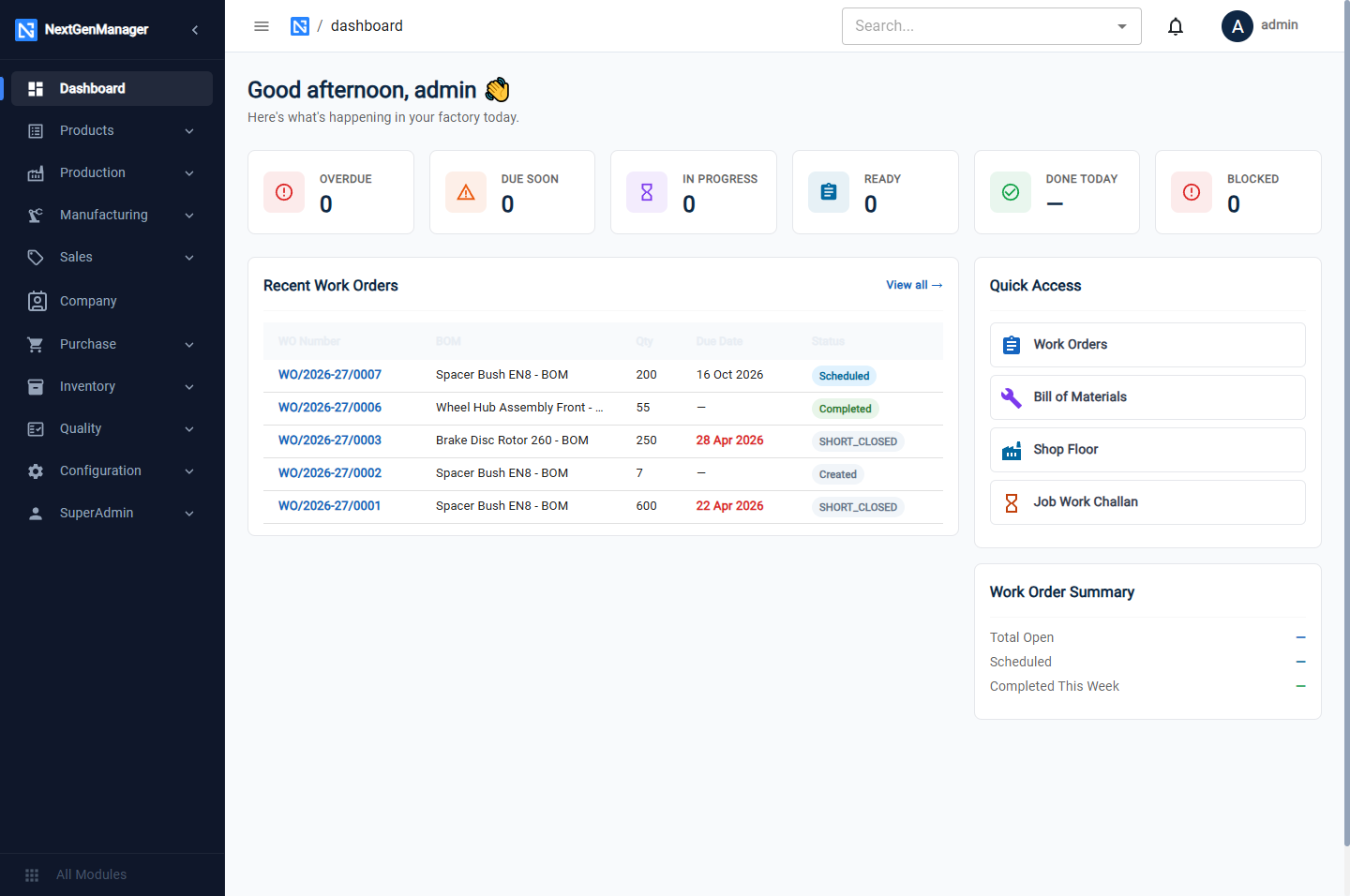Image resolution: width=1350 pixels, height=896 pixels.
Task: Click the Overdue alert icon
Action: (284, 192)
